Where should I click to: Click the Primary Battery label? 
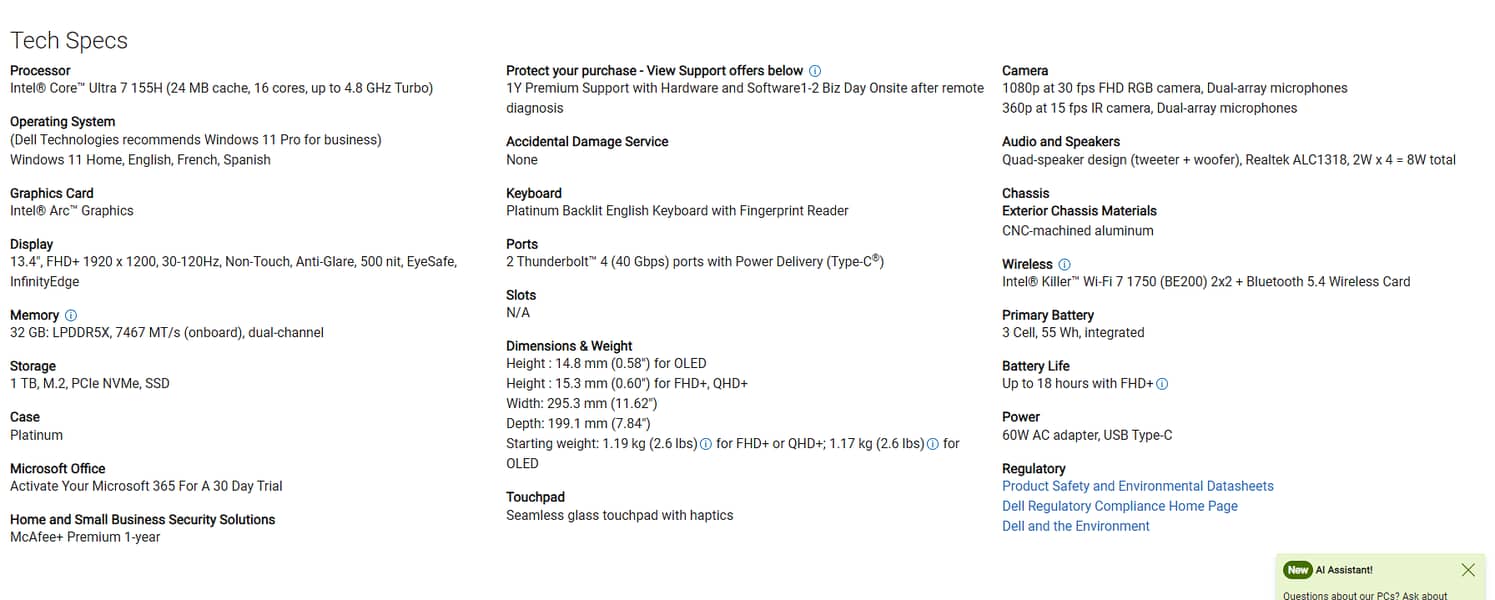[1047, 315]
